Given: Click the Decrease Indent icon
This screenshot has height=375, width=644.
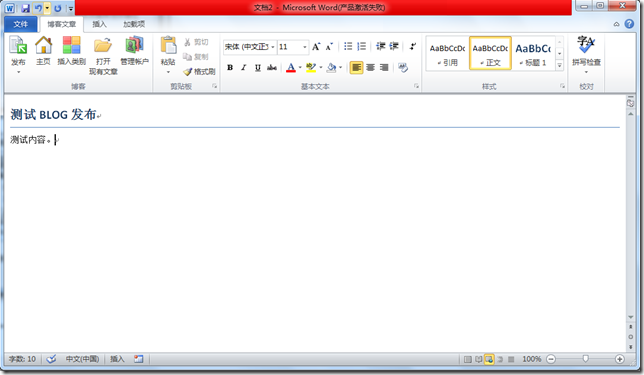Looking at the screenshot, I should coord(381,46).
